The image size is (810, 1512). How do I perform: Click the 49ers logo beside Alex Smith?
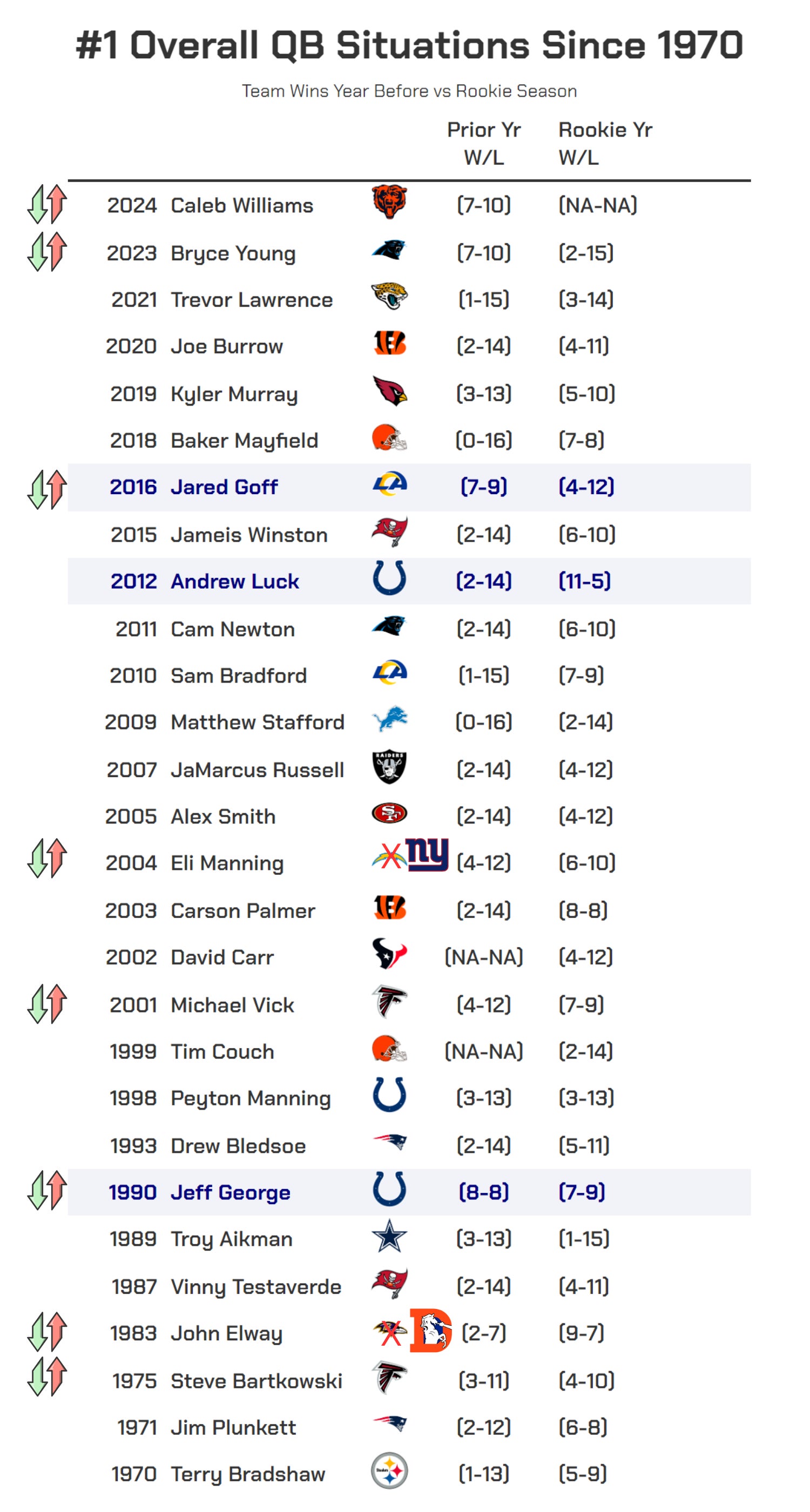(x=389, y=814)
